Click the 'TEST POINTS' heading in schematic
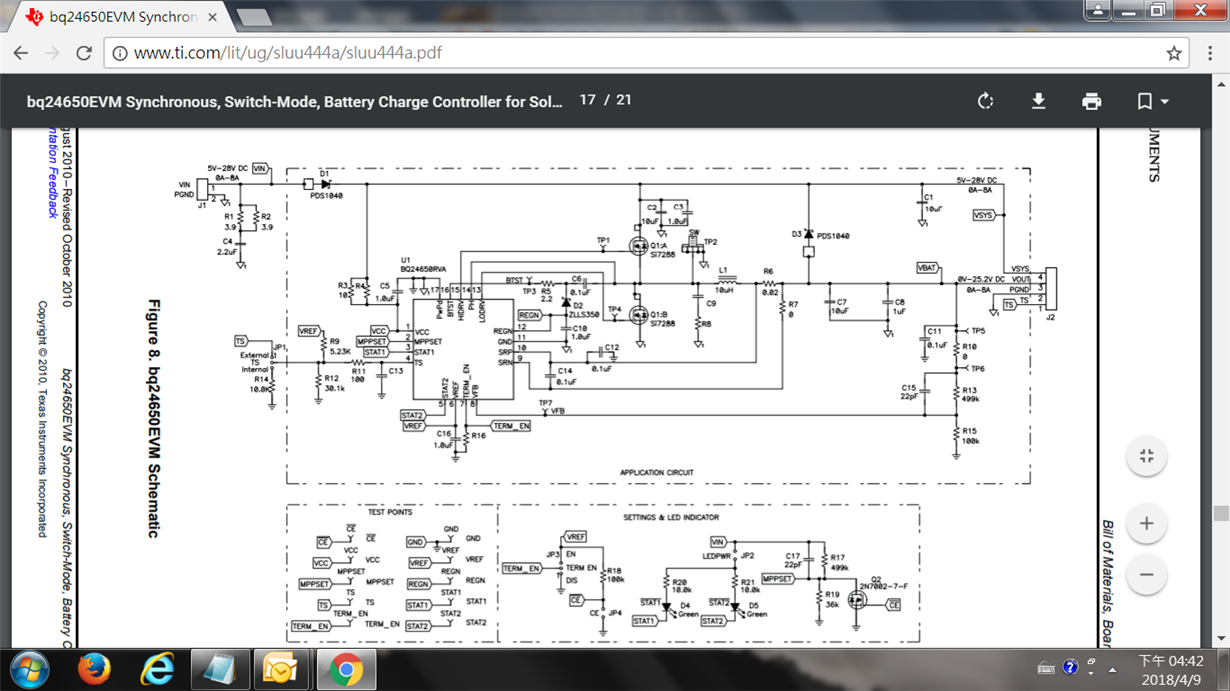The image size is (1230, 691). point(390,512)
